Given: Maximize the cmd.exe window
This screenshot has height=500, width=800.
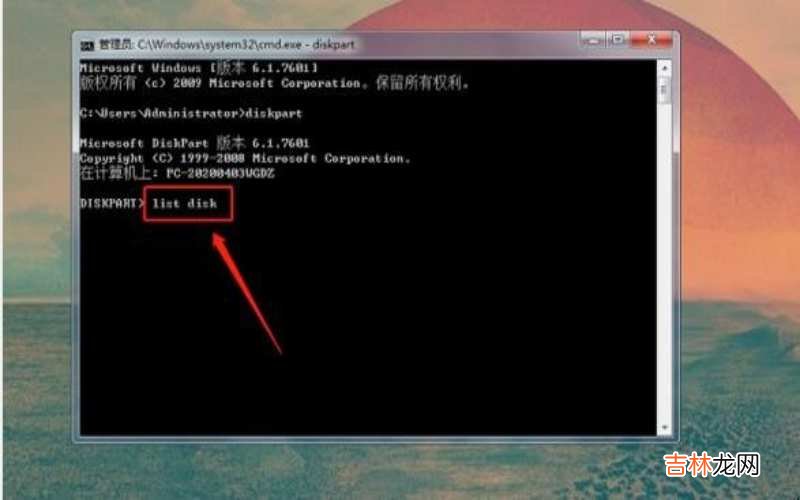Looking at the screenshot, I should pyautogui.click(x=618, y=40).
